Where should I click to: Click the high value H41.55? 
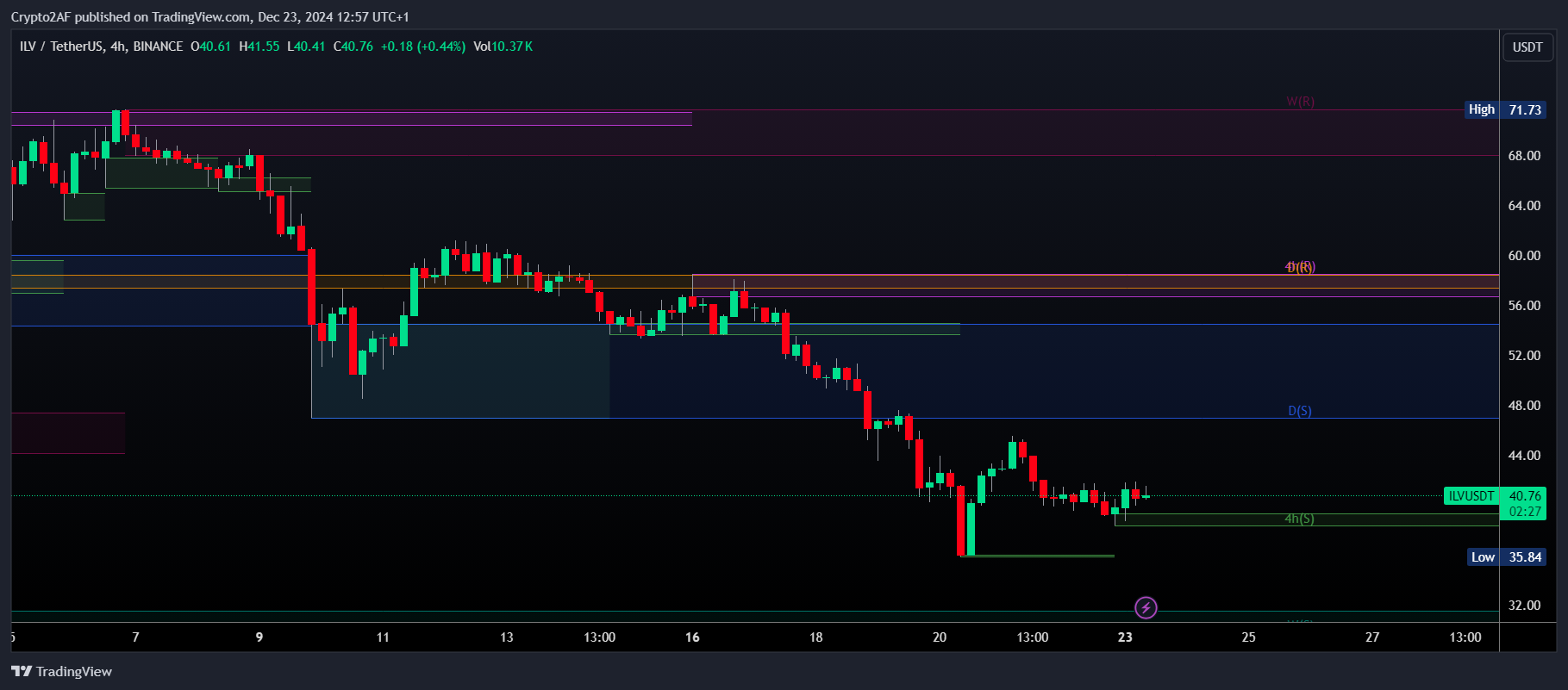[x=259, y=47]
